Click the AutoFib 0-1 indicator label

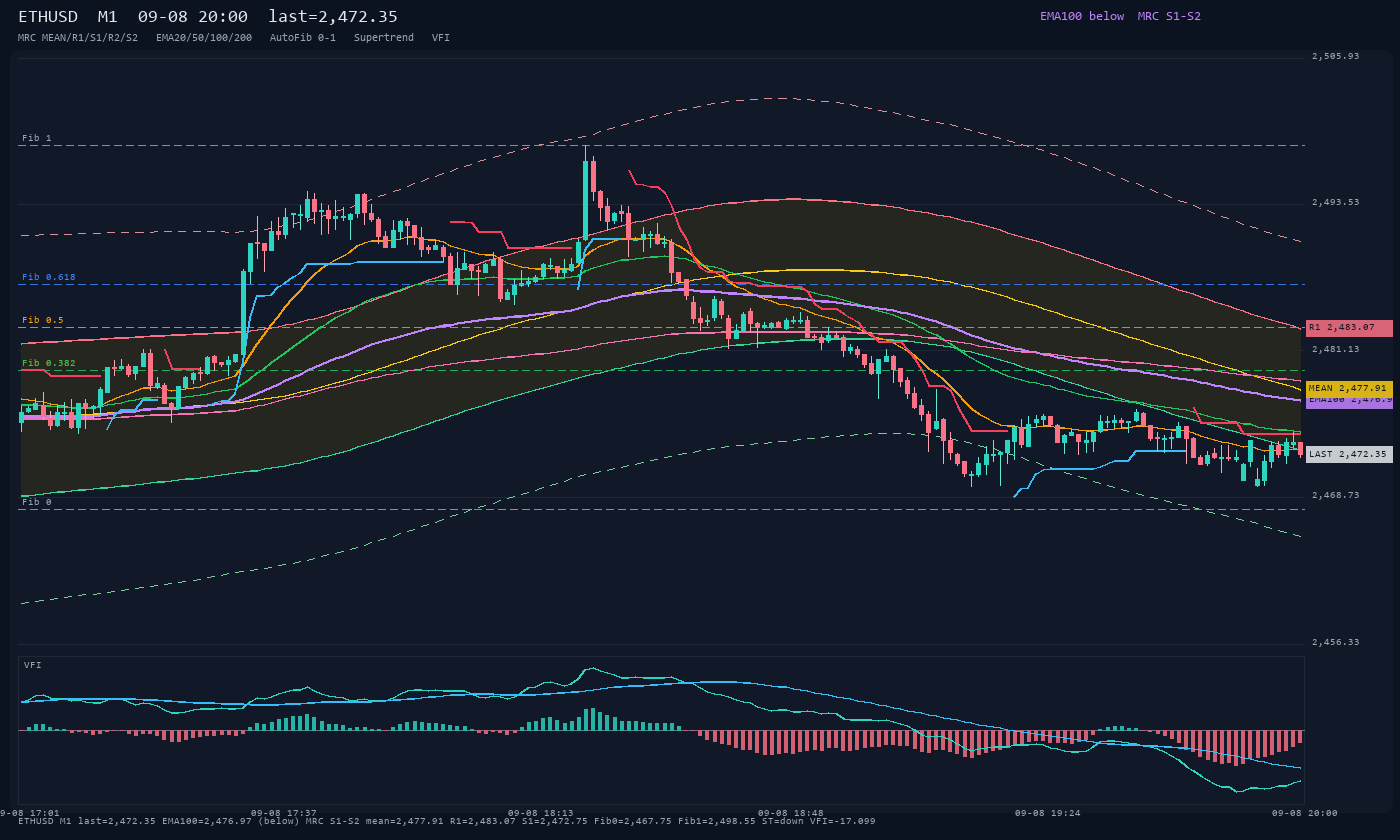[x=303, y=37]
